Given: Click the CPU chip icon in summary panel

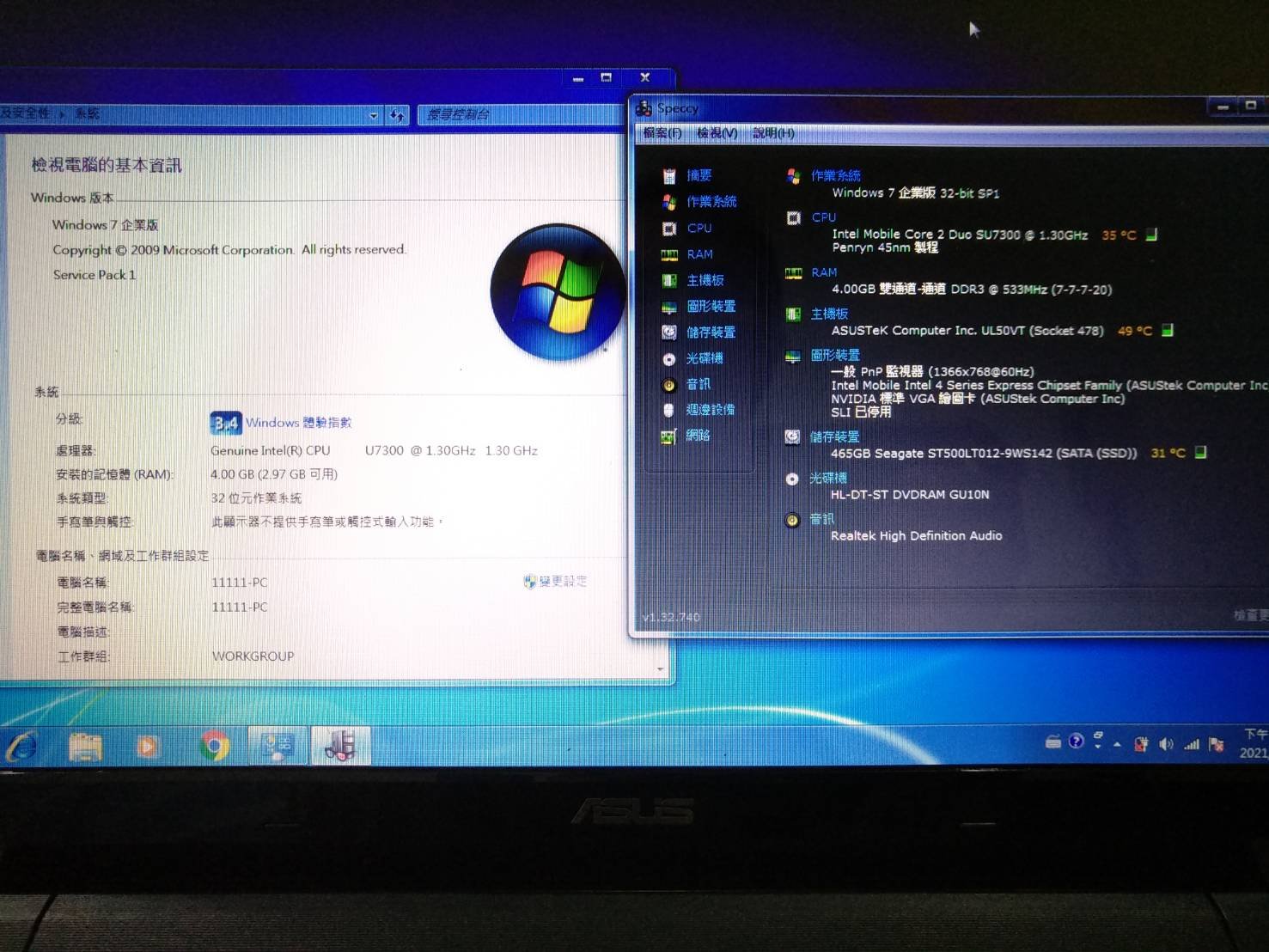Looking at the screenshot, I should [x=793, y=218].
